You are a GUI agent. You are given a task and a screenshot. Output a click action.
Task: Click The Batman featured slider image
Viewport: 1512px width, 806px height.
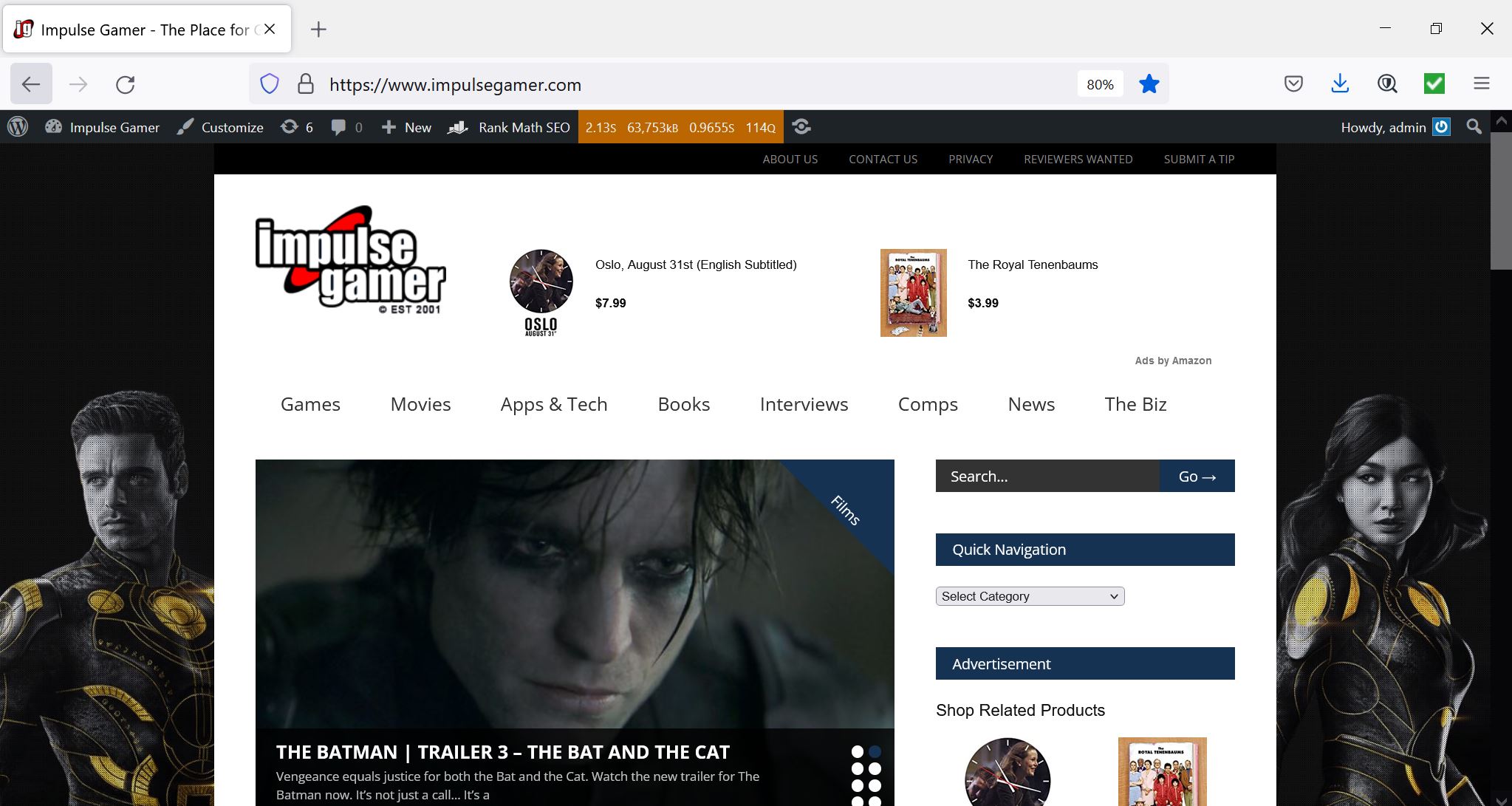(575, 593)
